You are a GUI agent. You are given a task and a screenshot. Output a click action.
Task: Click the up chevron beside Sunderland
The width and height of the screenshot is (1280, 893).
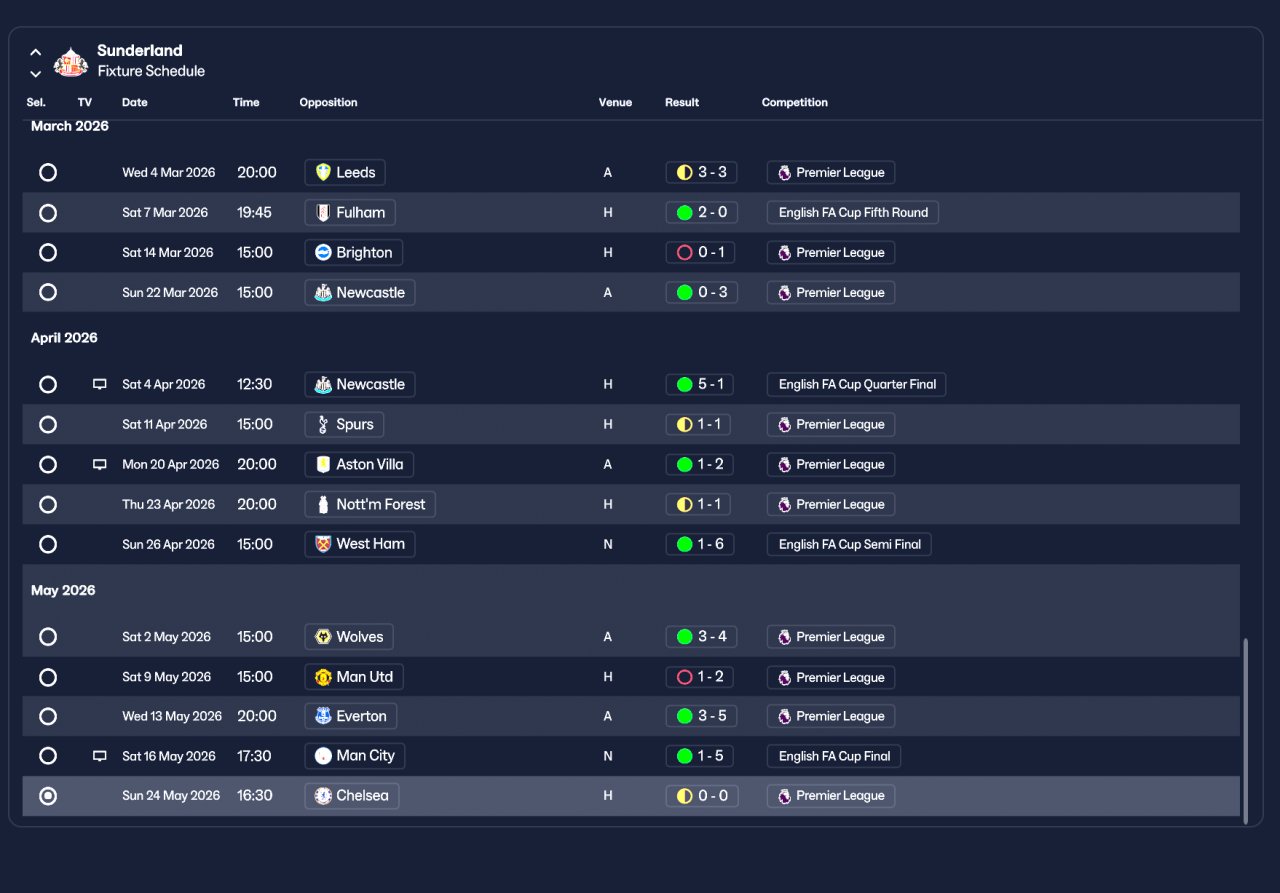(35, 52)
